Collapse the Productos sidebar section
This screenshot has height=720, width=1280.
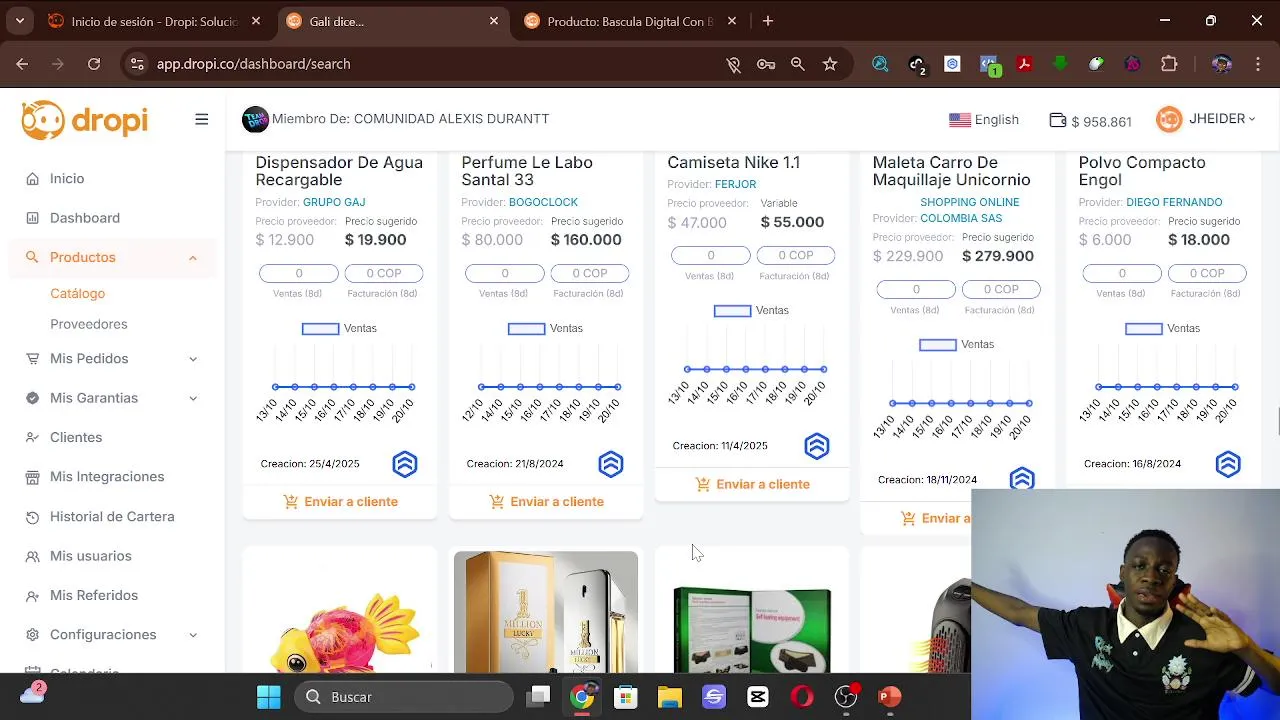pos(193,258)
